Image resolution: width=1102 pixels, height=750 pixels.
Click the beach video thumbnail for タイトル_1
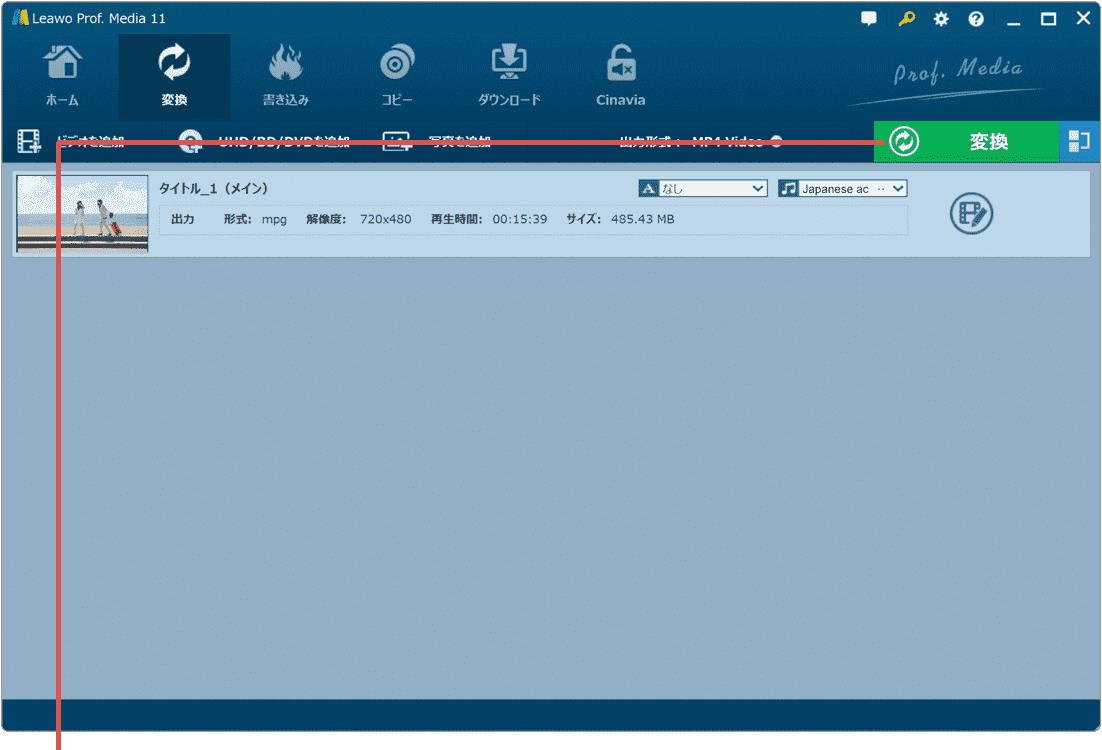point(81,214)
